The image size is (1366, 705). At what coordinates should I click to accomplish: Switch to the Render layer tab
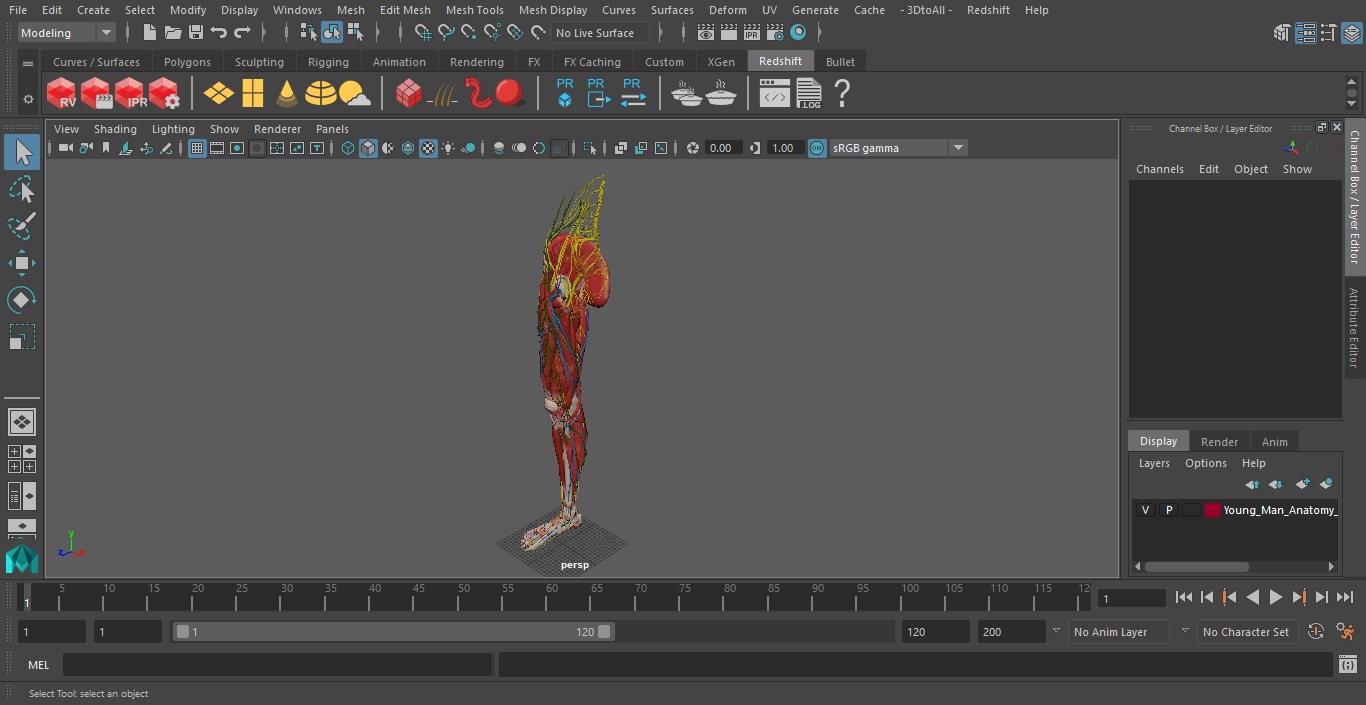pos(1219,441)
